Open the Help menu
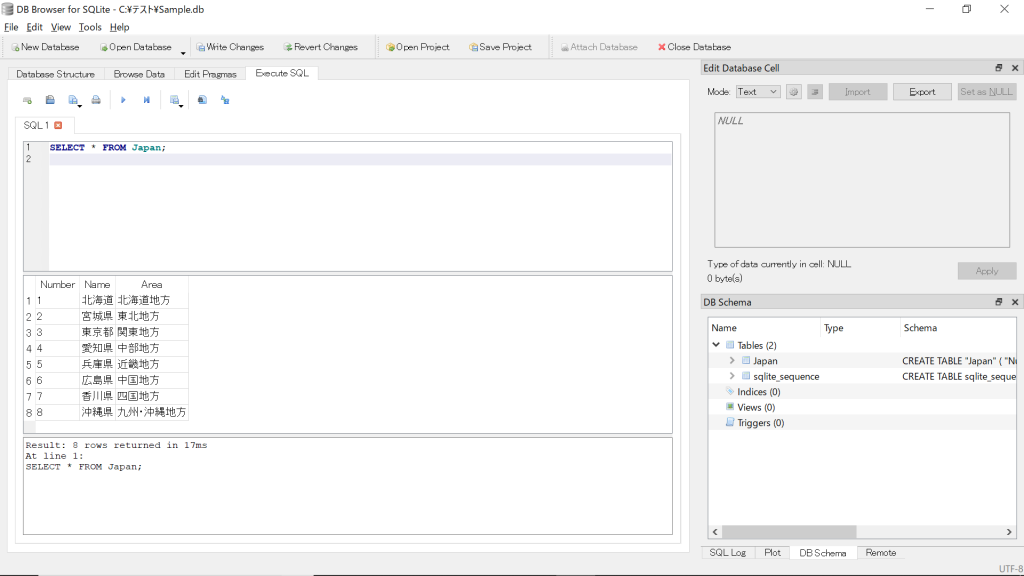The width and height of the screenshot is (1024, 576). click(x=120, y=27)
